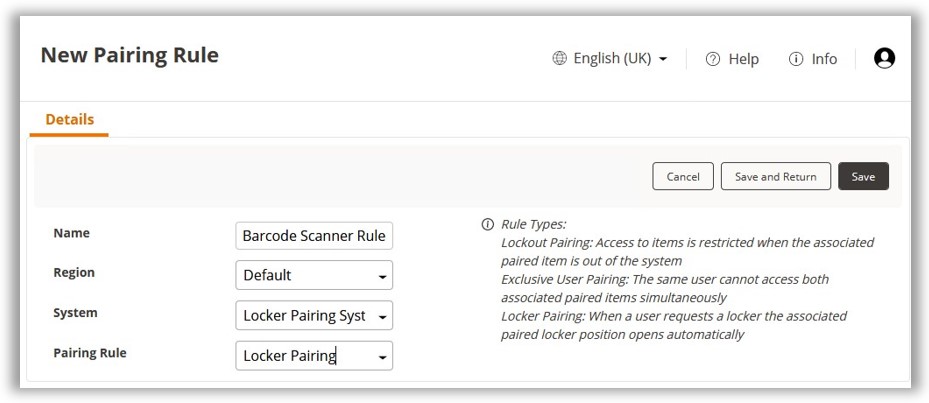Click the Info link text
Image resolution: width=929 pixels, height=403 pixels.
[824, 59]
